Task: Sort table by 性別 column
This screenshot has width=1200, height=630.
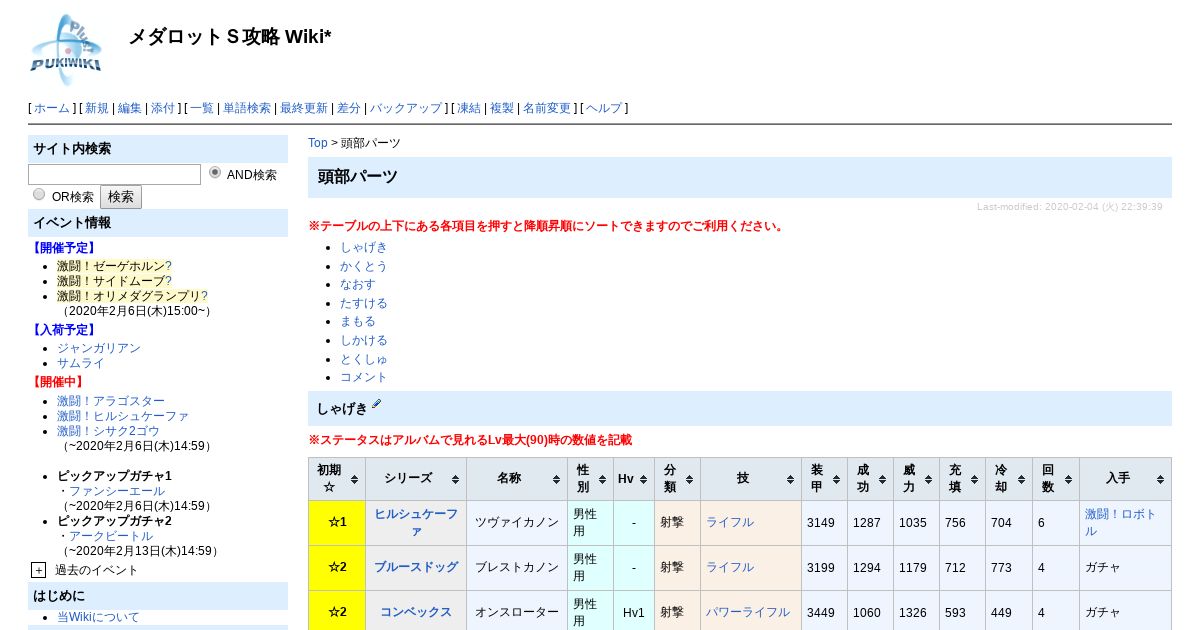Action: point(590,479)
